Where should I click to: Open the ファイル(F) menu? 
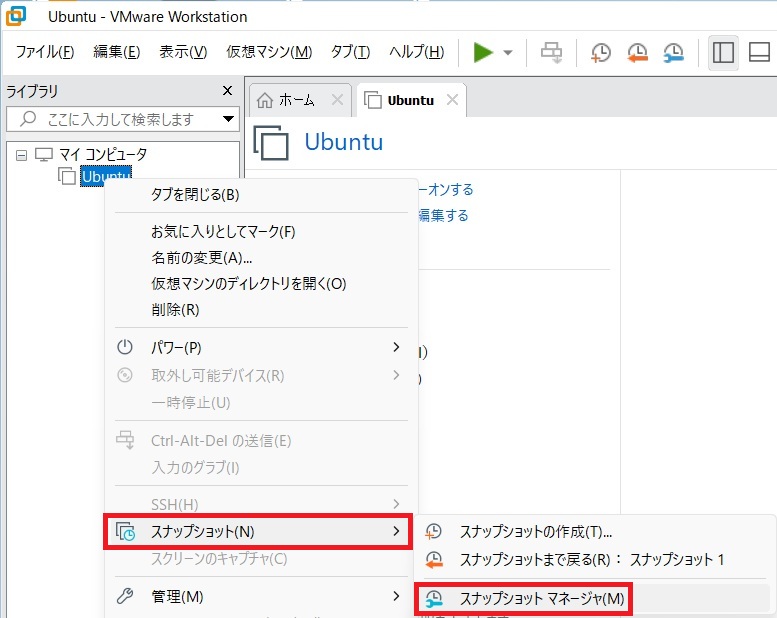[x=45, y=52]
